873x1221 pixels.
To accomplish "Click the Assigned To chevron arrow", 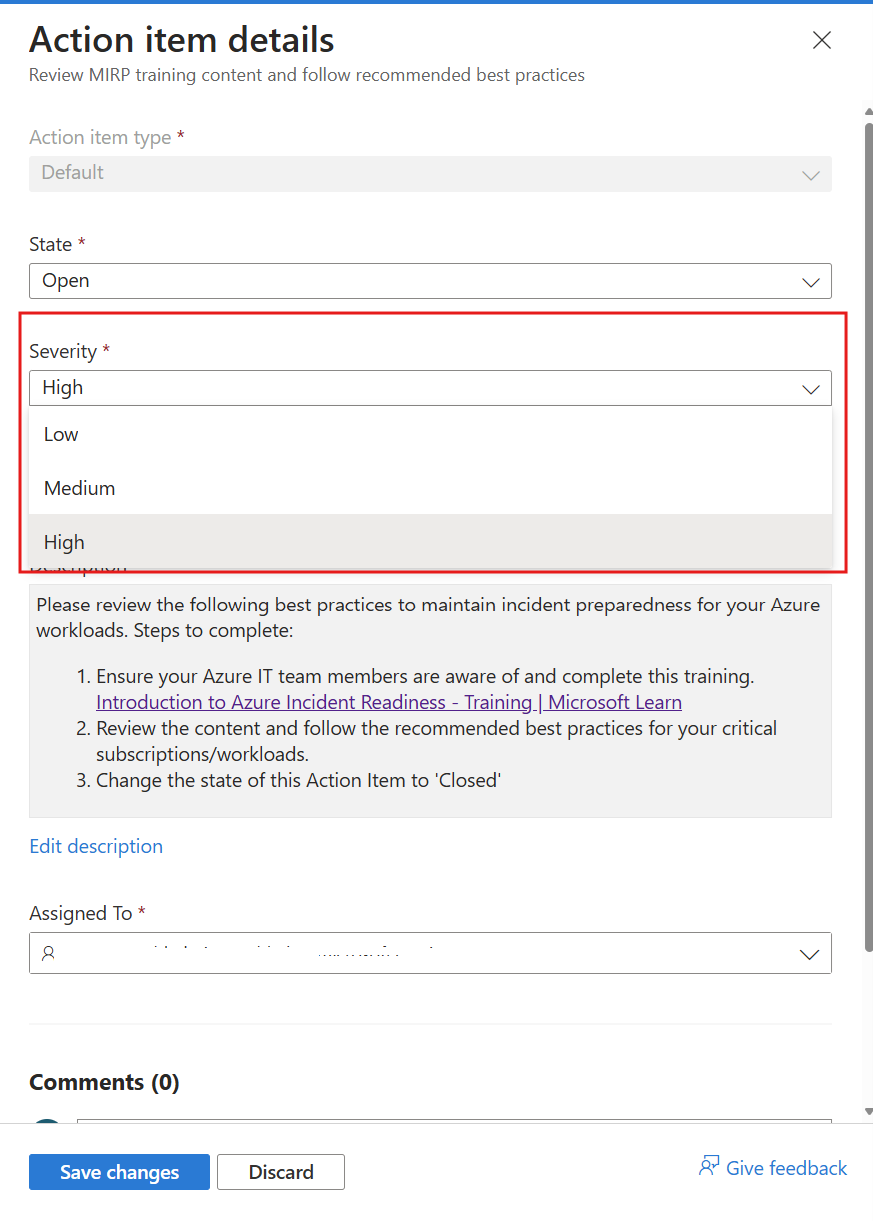I will tap(811, 955).
